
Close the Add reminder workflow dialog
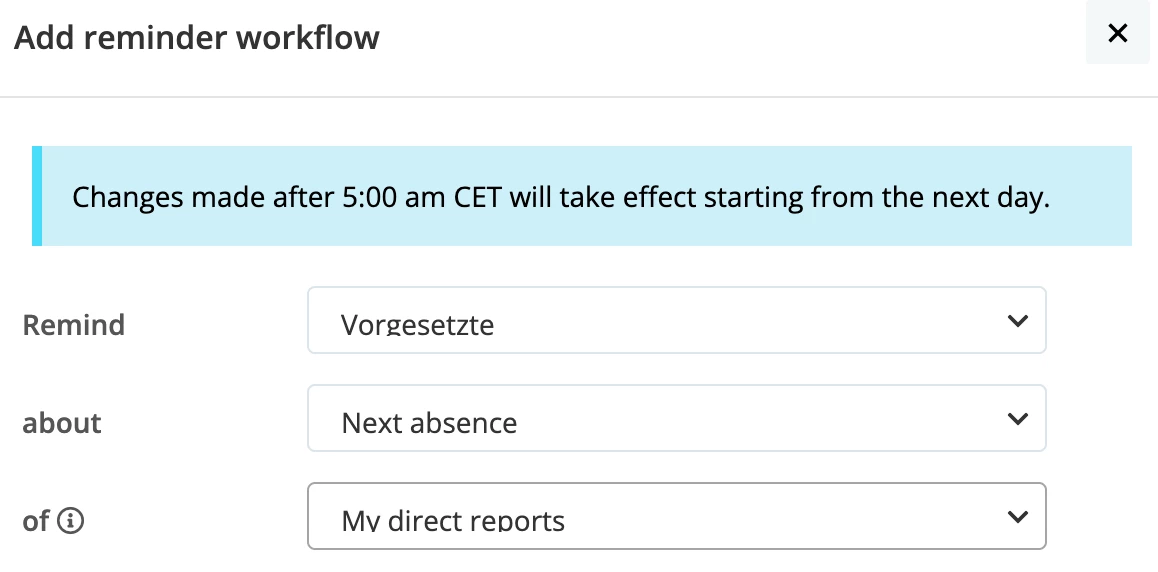click(x=1117, y=32)
